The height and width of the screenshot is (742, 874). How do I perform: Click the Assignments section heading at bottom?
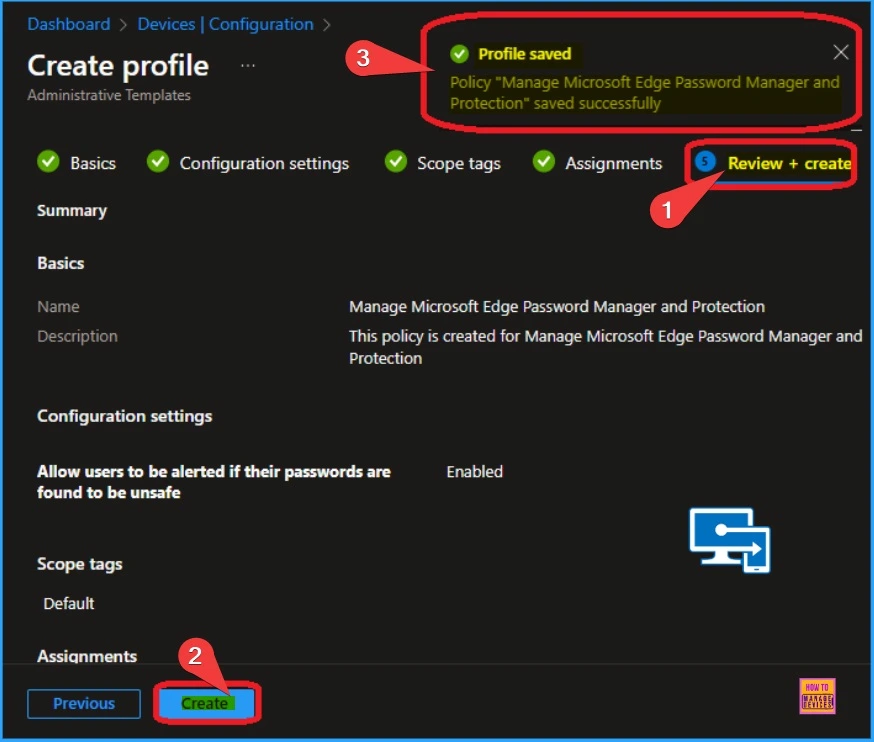(x=87, y=656)
